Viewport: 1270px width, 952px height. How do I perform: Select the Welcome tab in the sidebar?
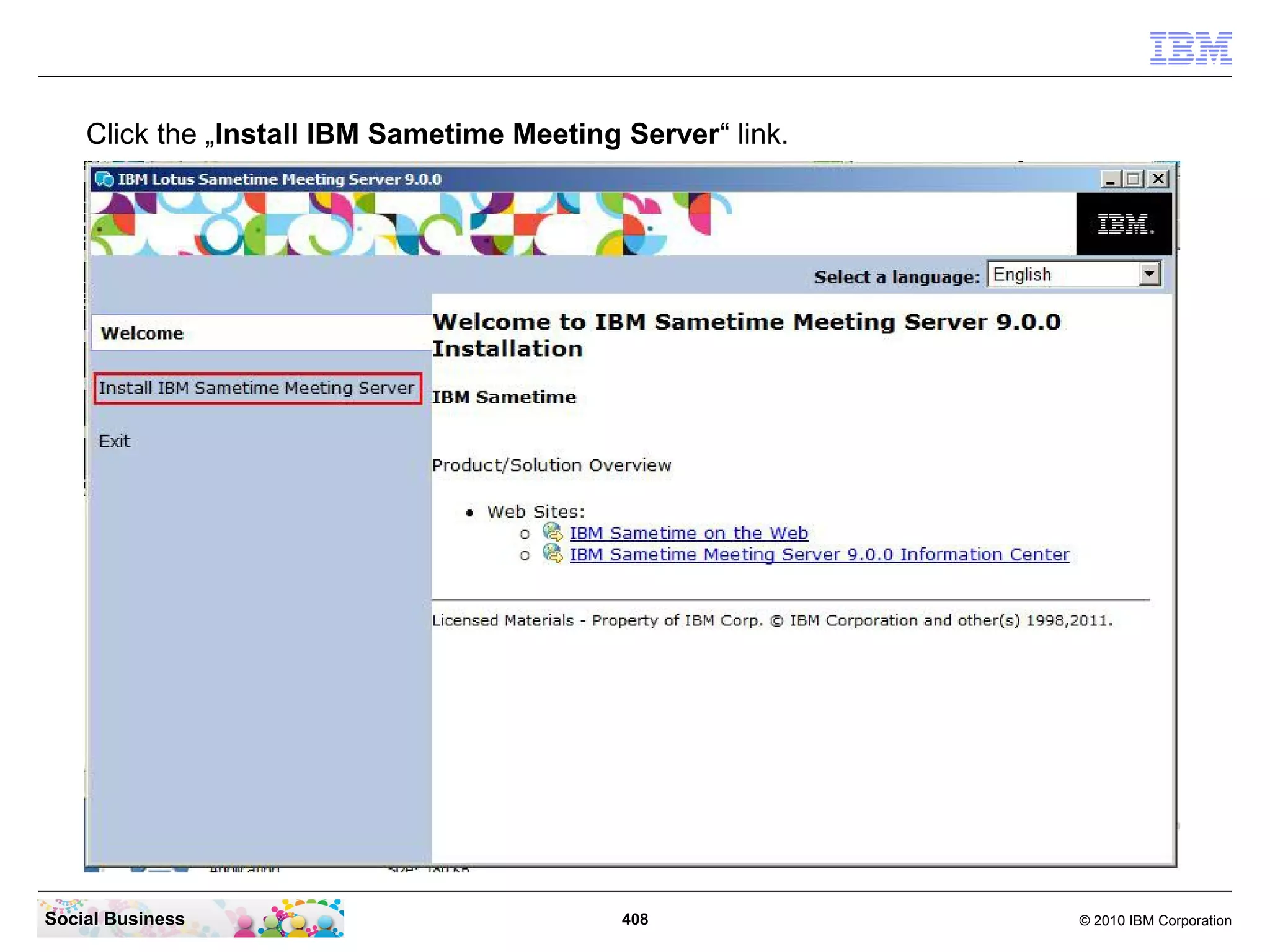(261, 333)
